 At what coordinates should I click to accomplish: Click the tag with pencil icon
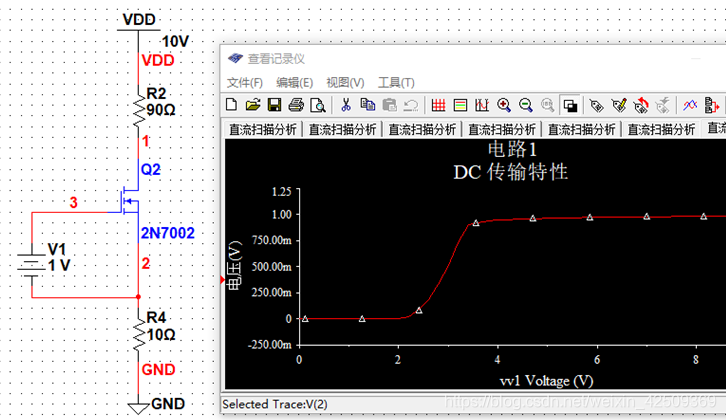(x=619, y=106)
